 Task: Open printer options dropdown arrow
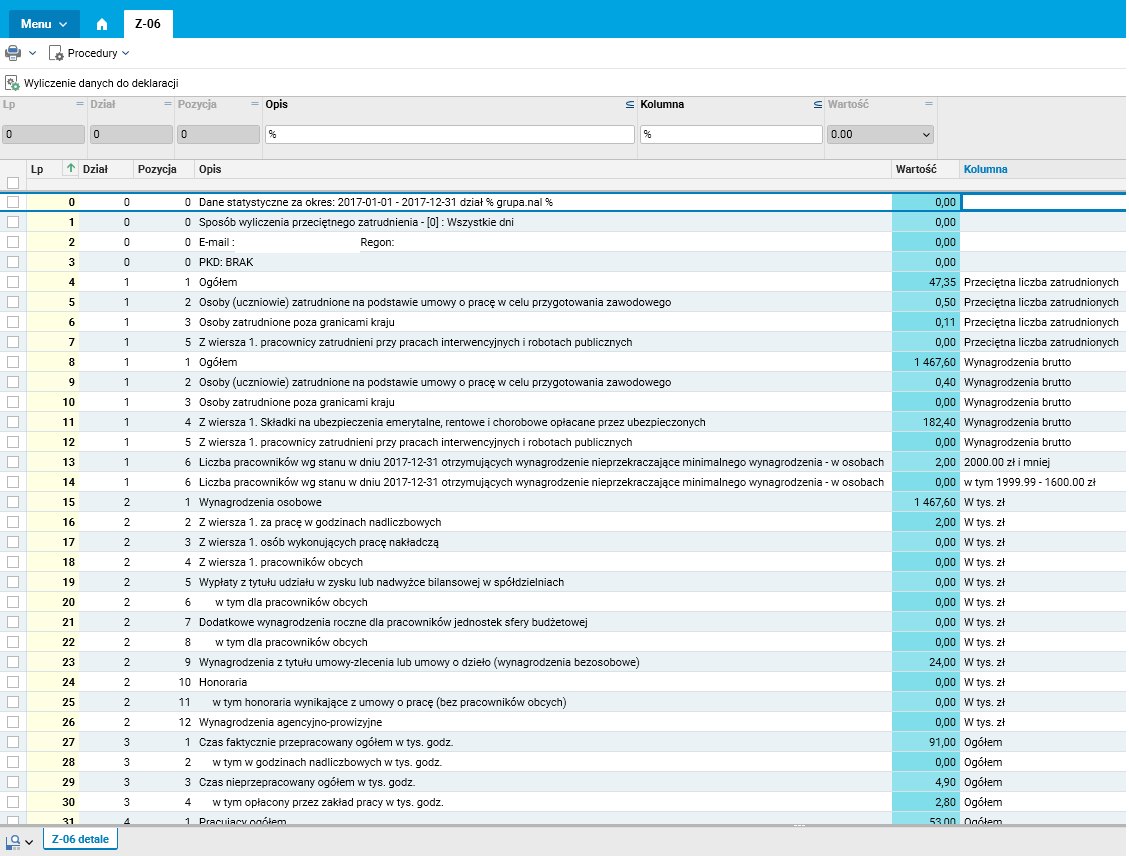click(32, 53)
